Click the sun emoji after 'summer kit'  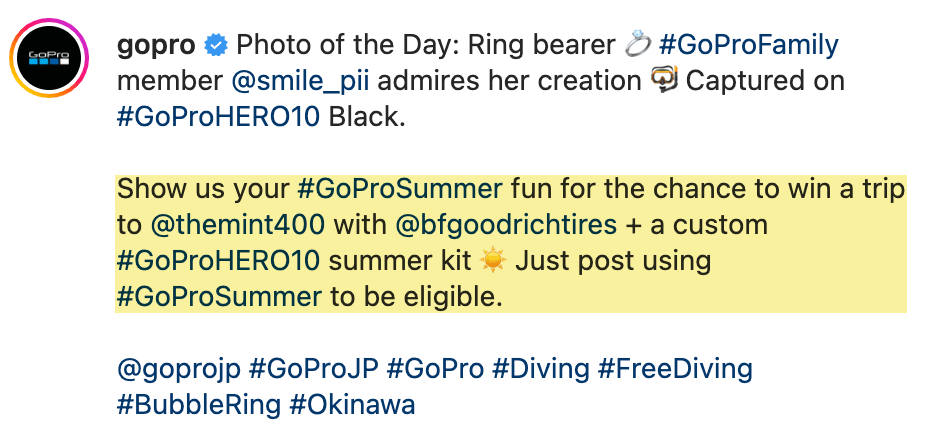[x=494, y=260]
